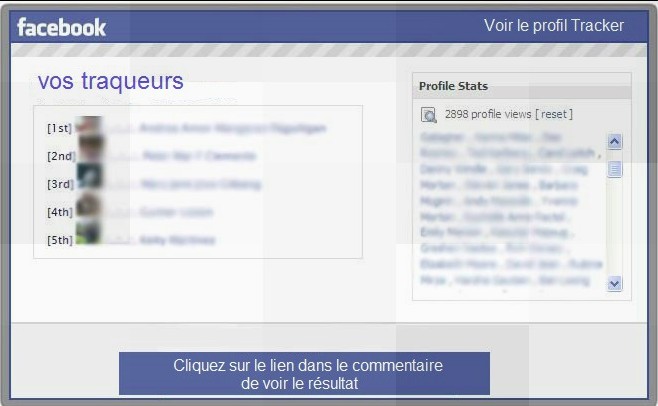Click the [1st] tracker's name link

[233, 128]
